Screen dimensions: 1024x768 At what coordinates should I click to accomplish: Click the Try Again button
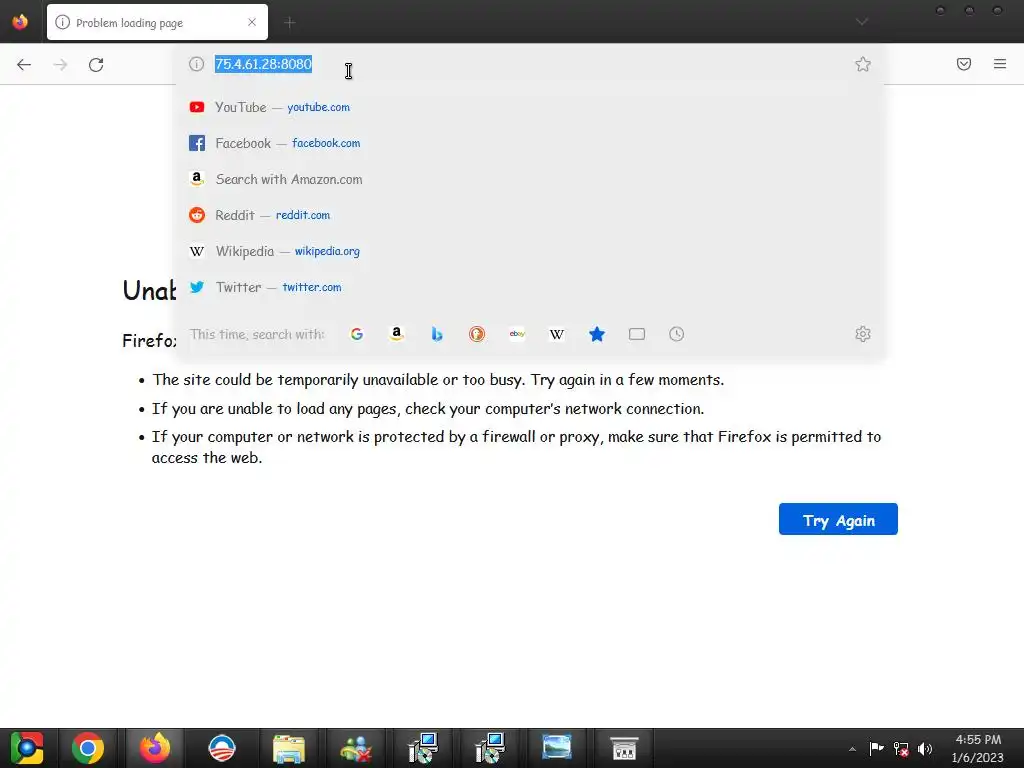838,519
